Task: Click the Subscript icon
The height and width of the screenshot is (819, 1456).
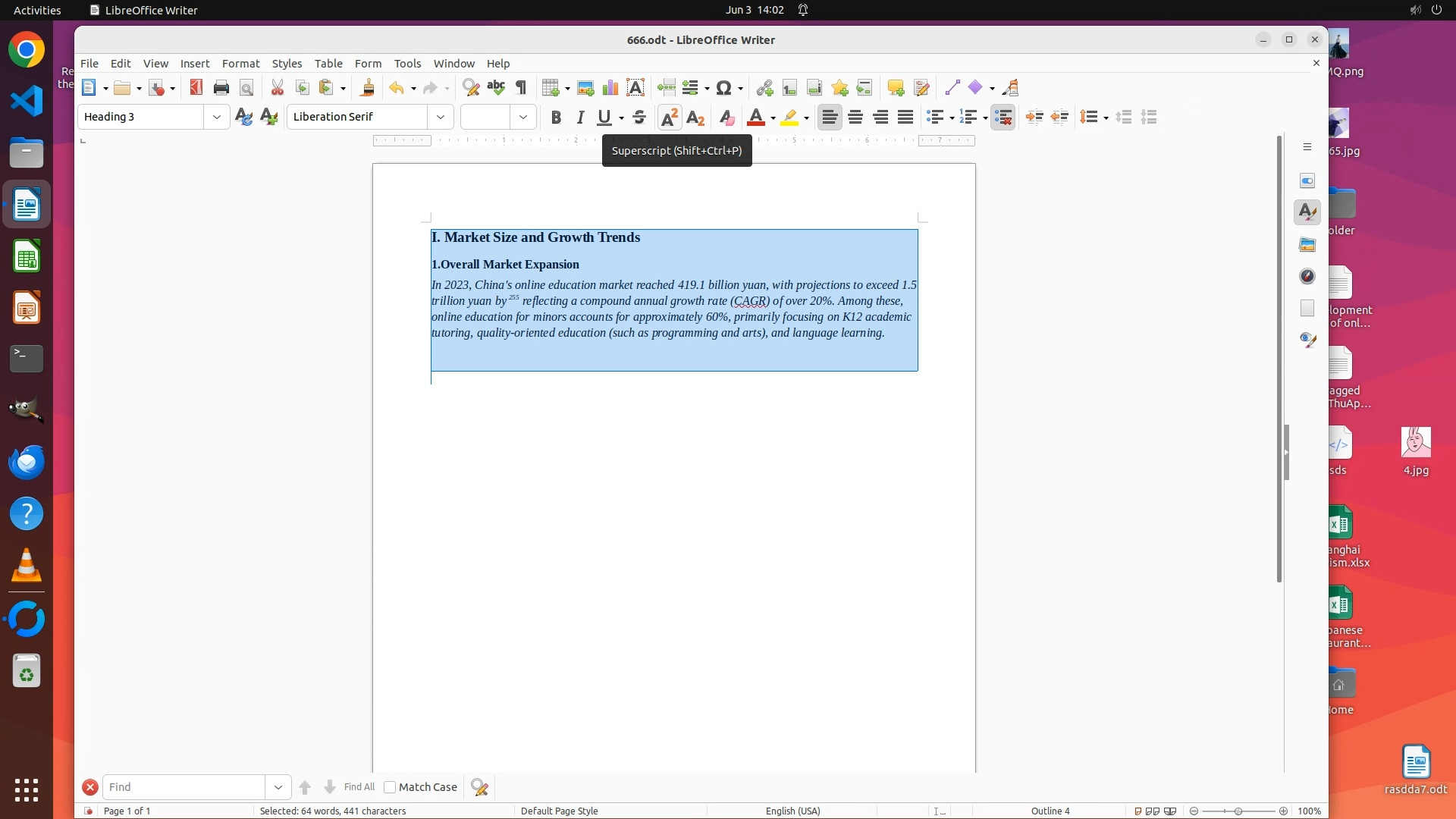Action: coord(695,118)
